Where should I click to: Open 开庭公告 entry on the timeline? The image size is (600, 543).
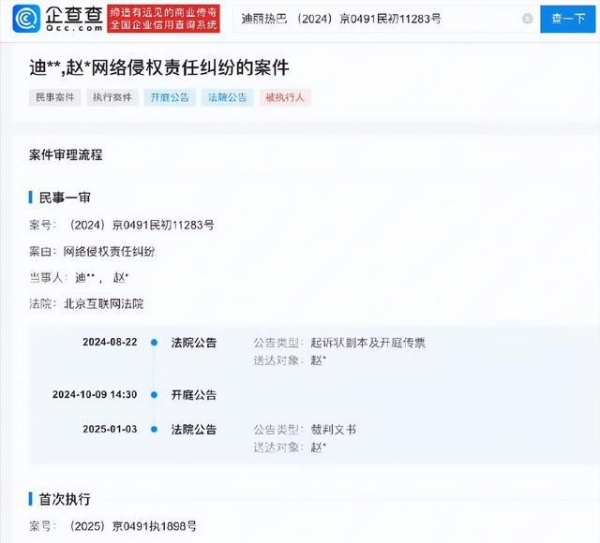coord(193,394)
